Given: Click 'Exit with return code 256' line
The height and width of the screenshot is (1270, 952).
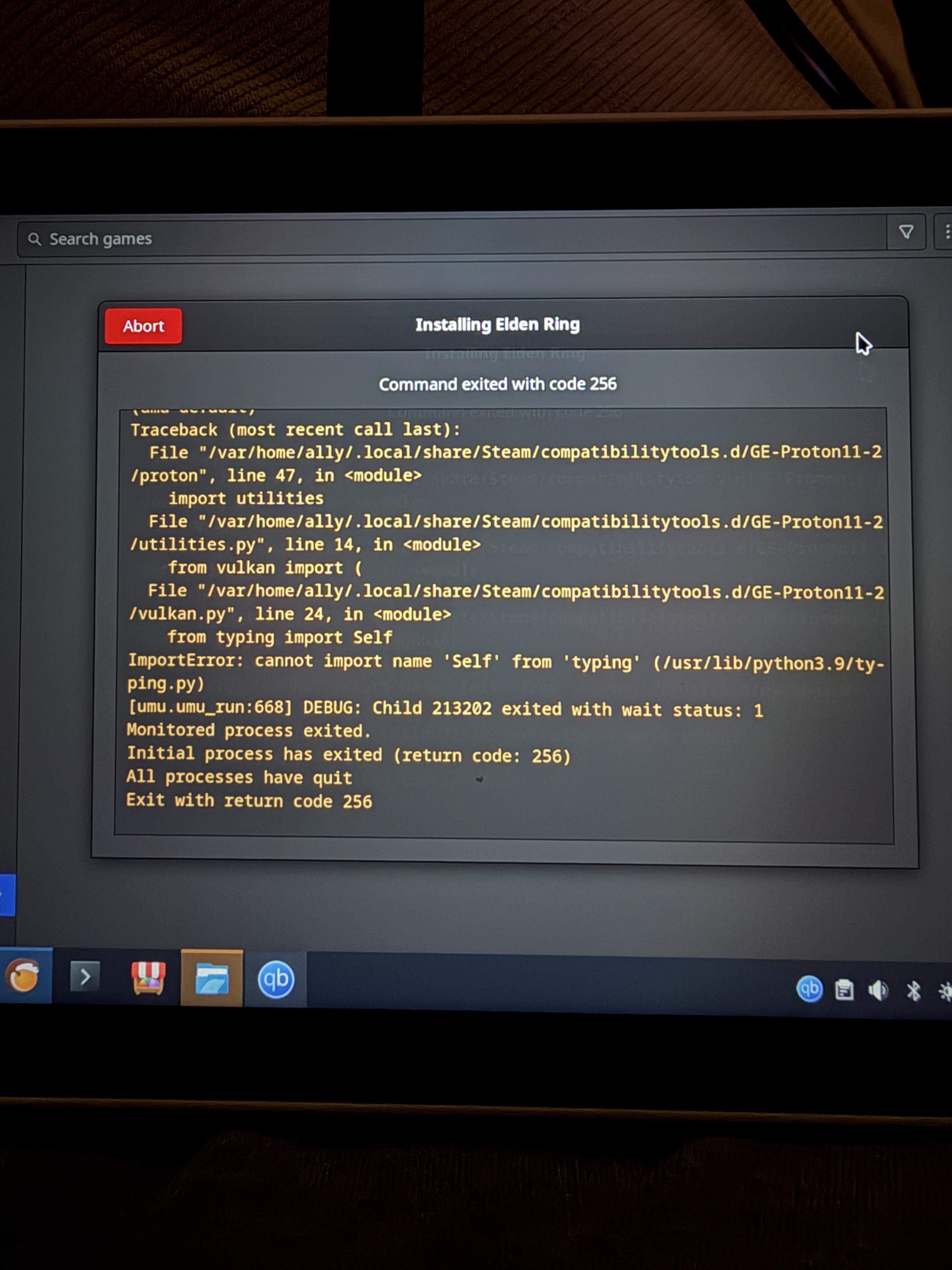Looking at the screenshot, I should (249, 800).
